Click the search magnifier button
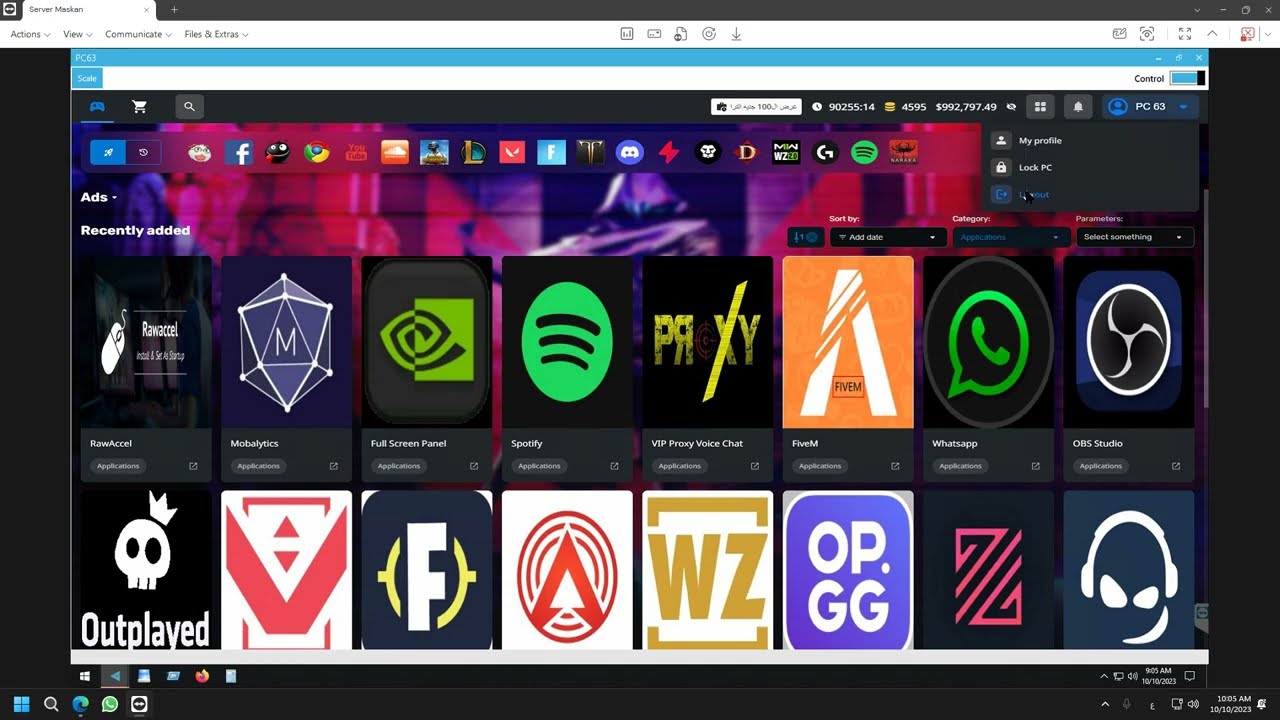 coord(189,106)
